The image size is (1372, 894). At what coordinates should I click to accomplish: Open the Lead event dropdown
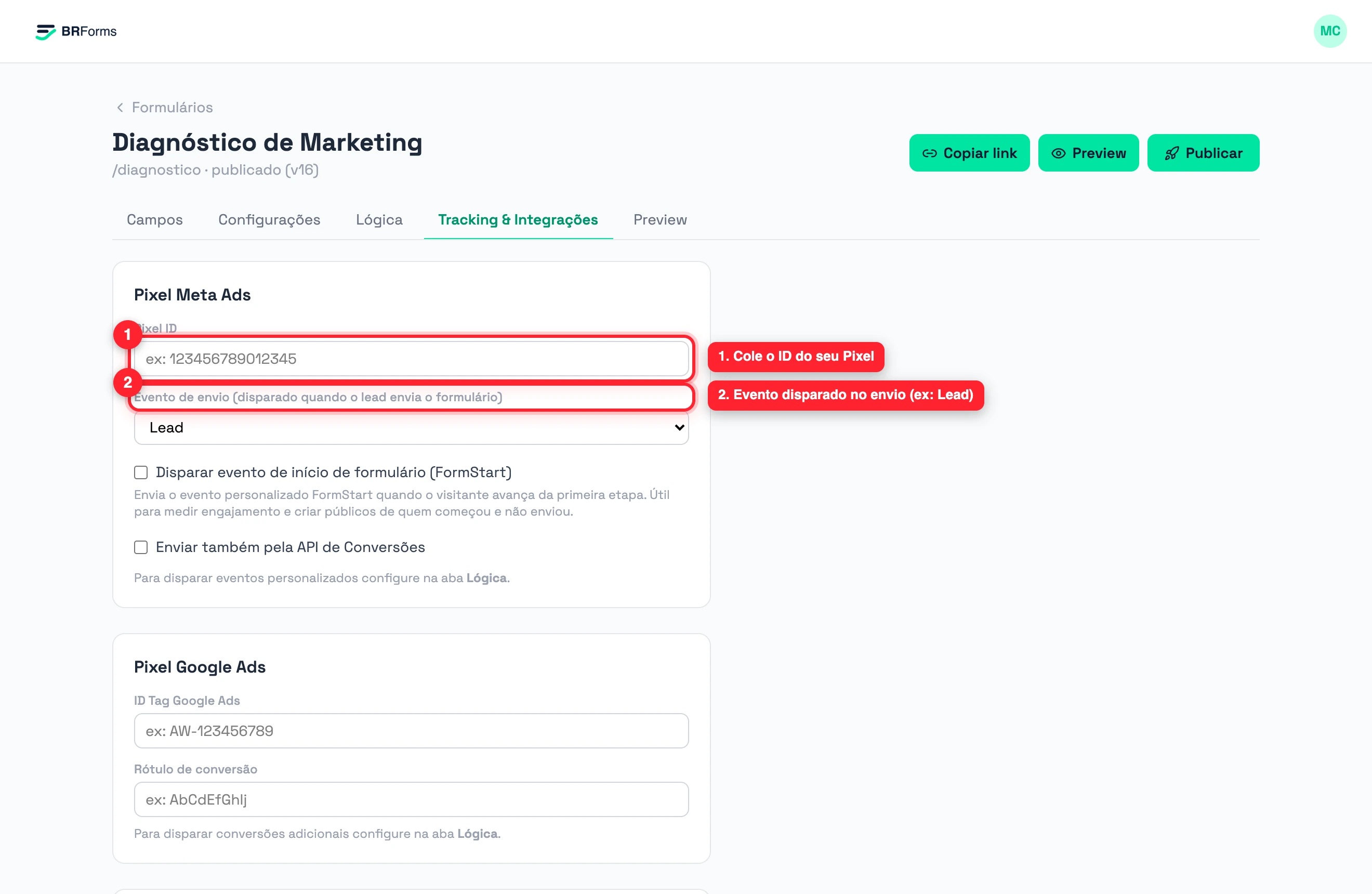click(411, 428)
